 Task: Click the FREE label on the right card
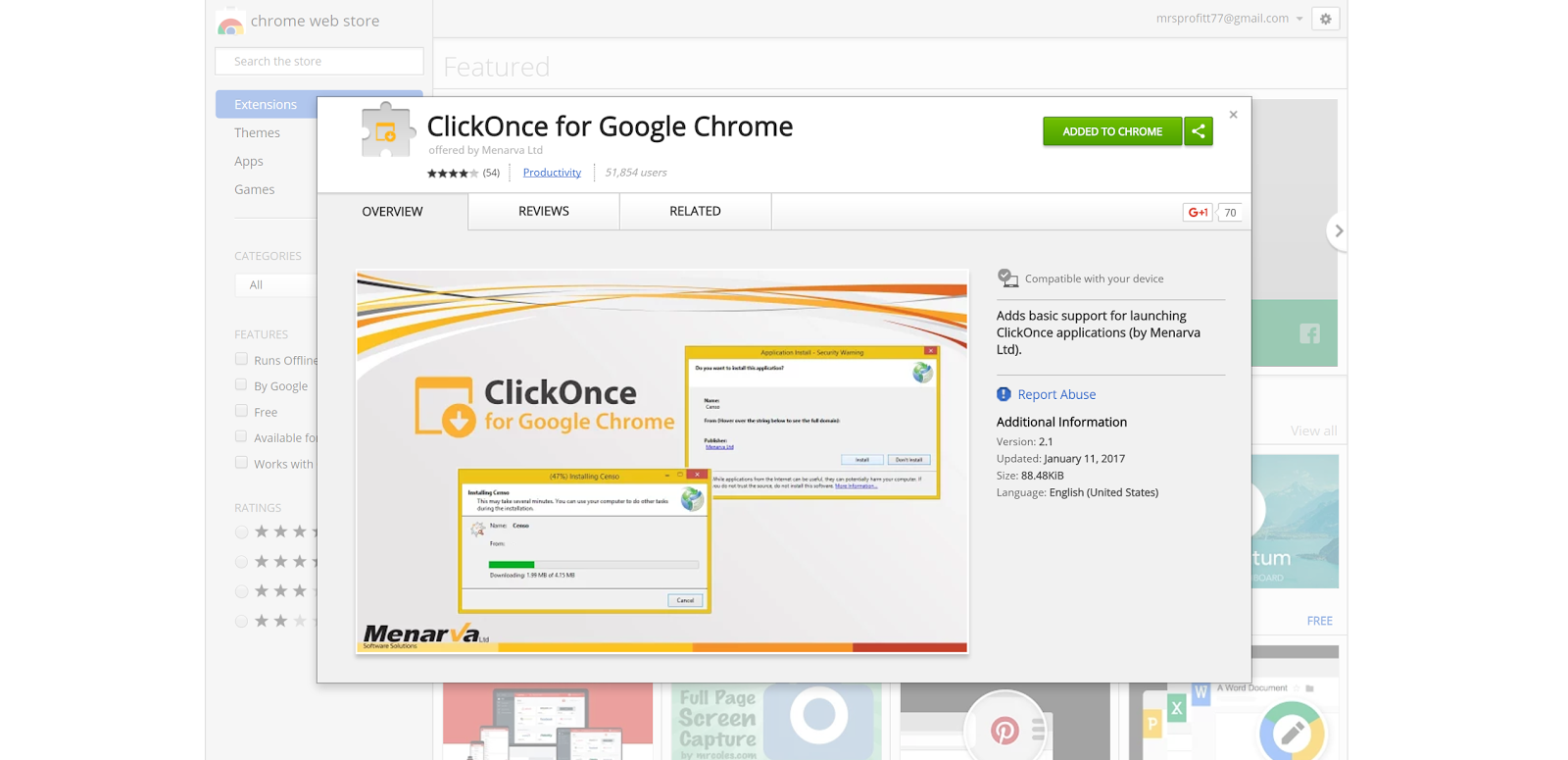pyautogui.click(x=1319, y=621)
